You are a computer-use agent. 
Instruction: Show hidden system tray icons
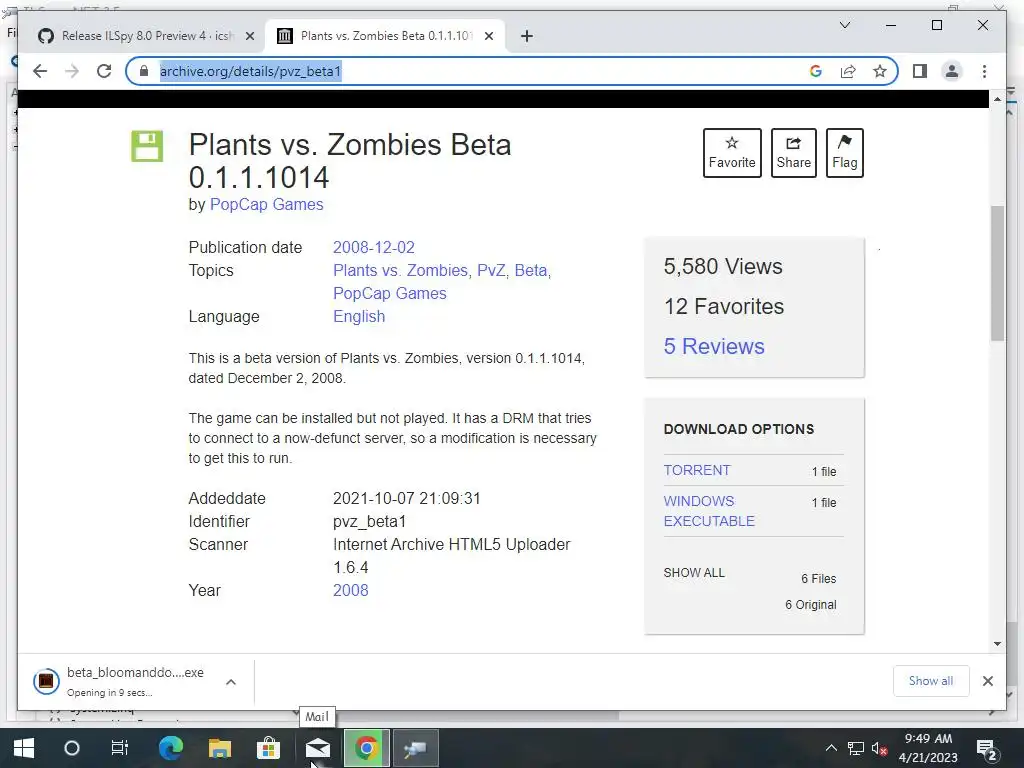tap(831, 748)
